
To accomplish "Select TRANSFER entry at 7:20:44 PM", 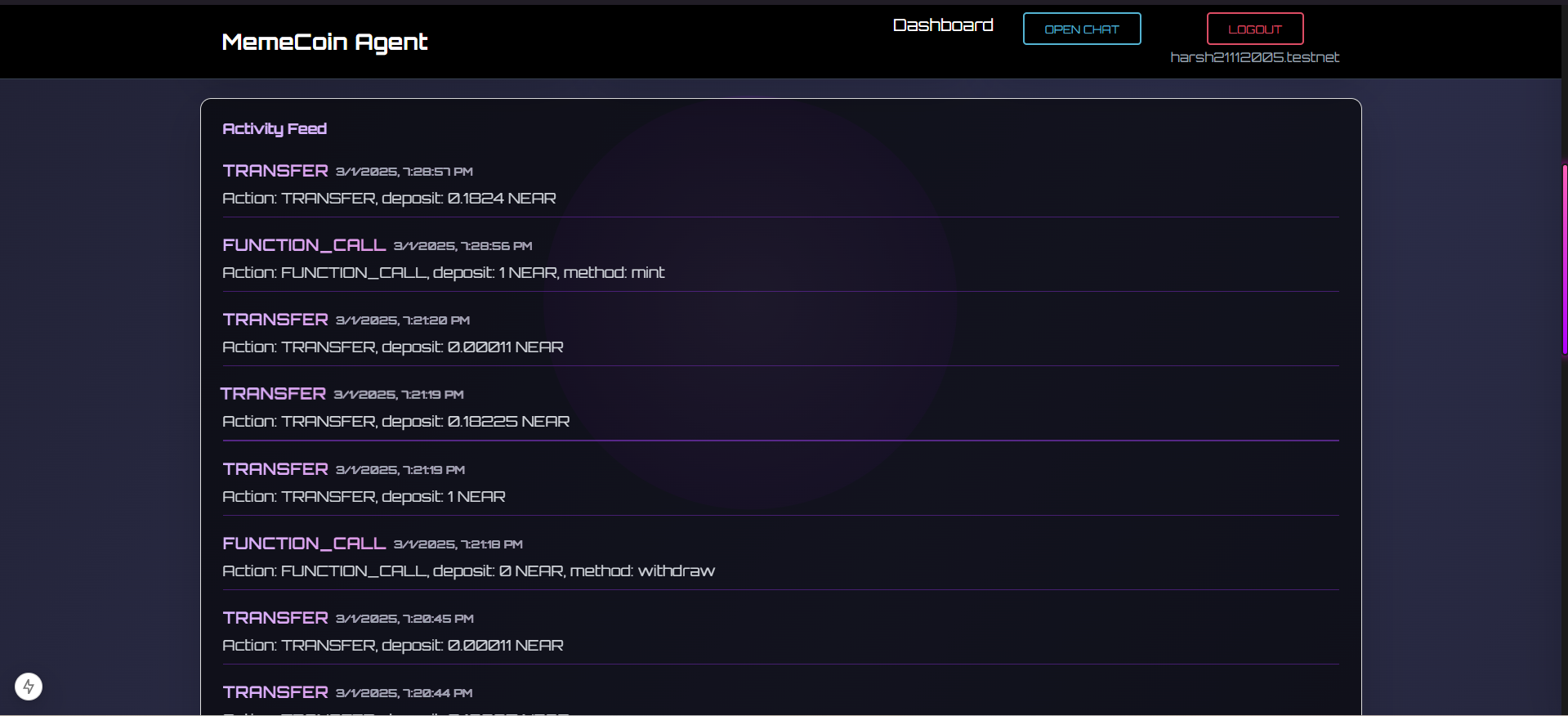I will pos(275,692).
